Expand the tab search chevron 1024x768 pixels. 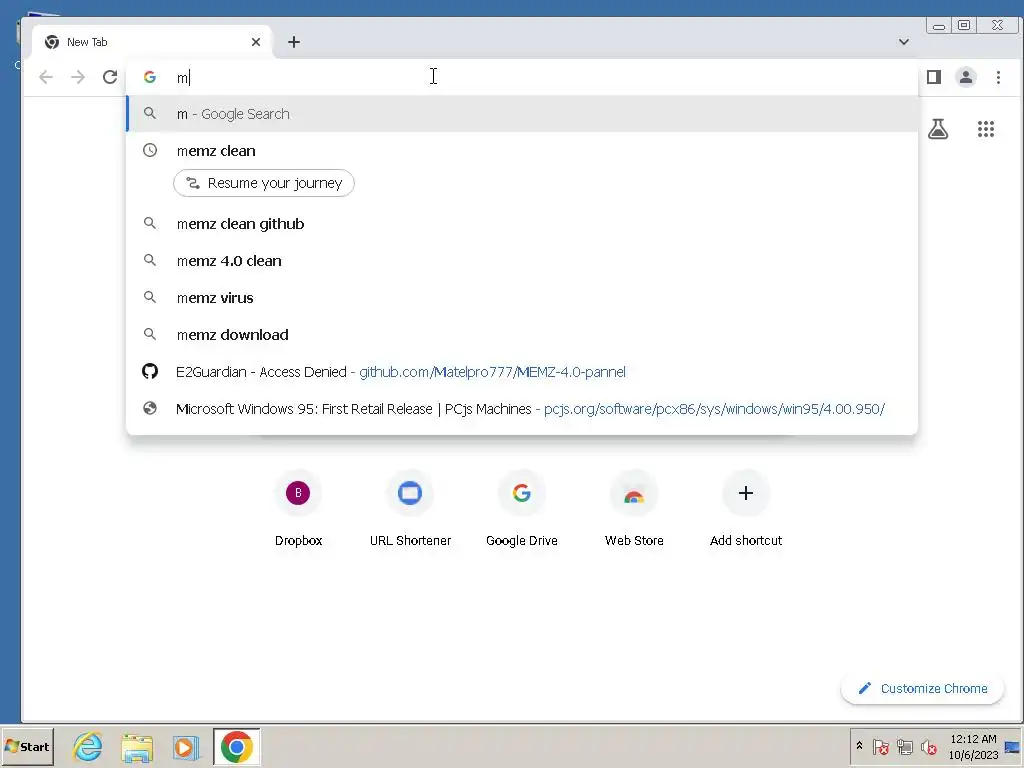point(904,42)
